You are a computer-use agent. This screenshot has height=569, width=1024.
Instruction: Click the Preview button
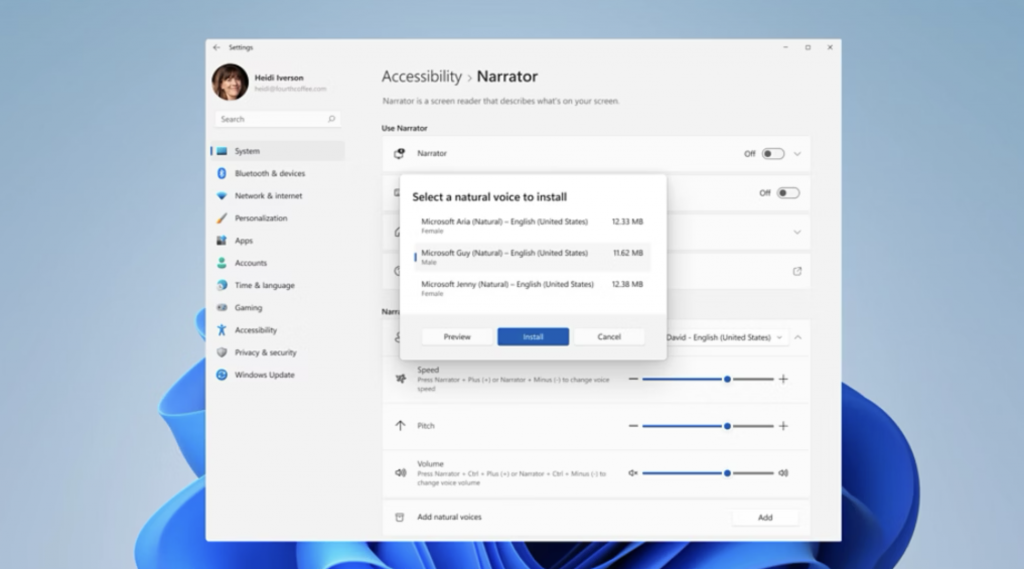point(457,336)
